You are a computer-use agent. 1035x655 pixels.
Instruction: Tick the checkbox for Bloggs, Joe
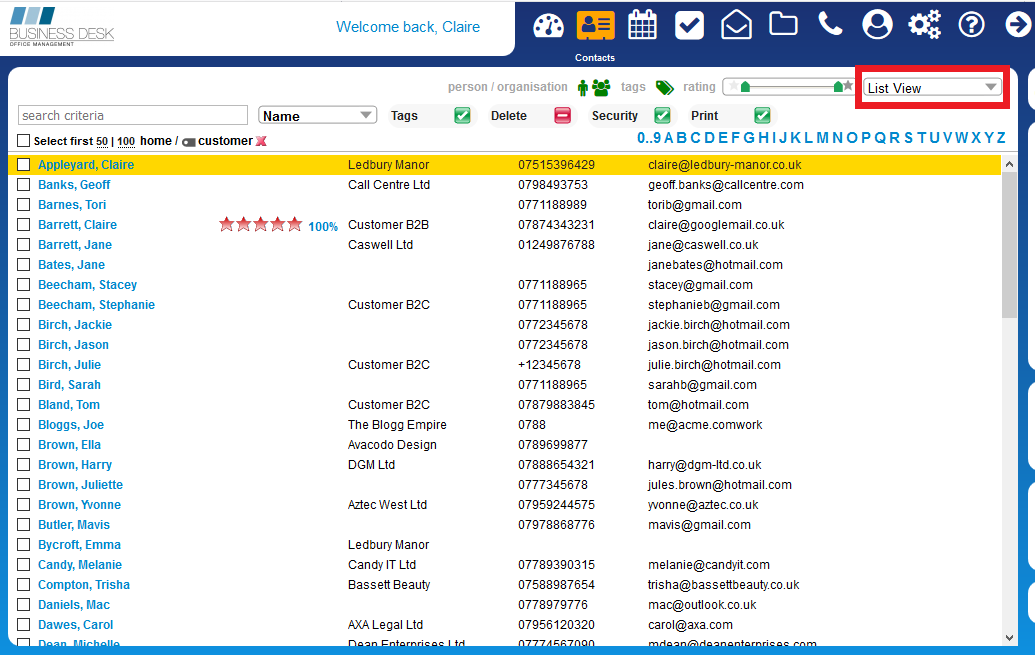tap(24, 425)
